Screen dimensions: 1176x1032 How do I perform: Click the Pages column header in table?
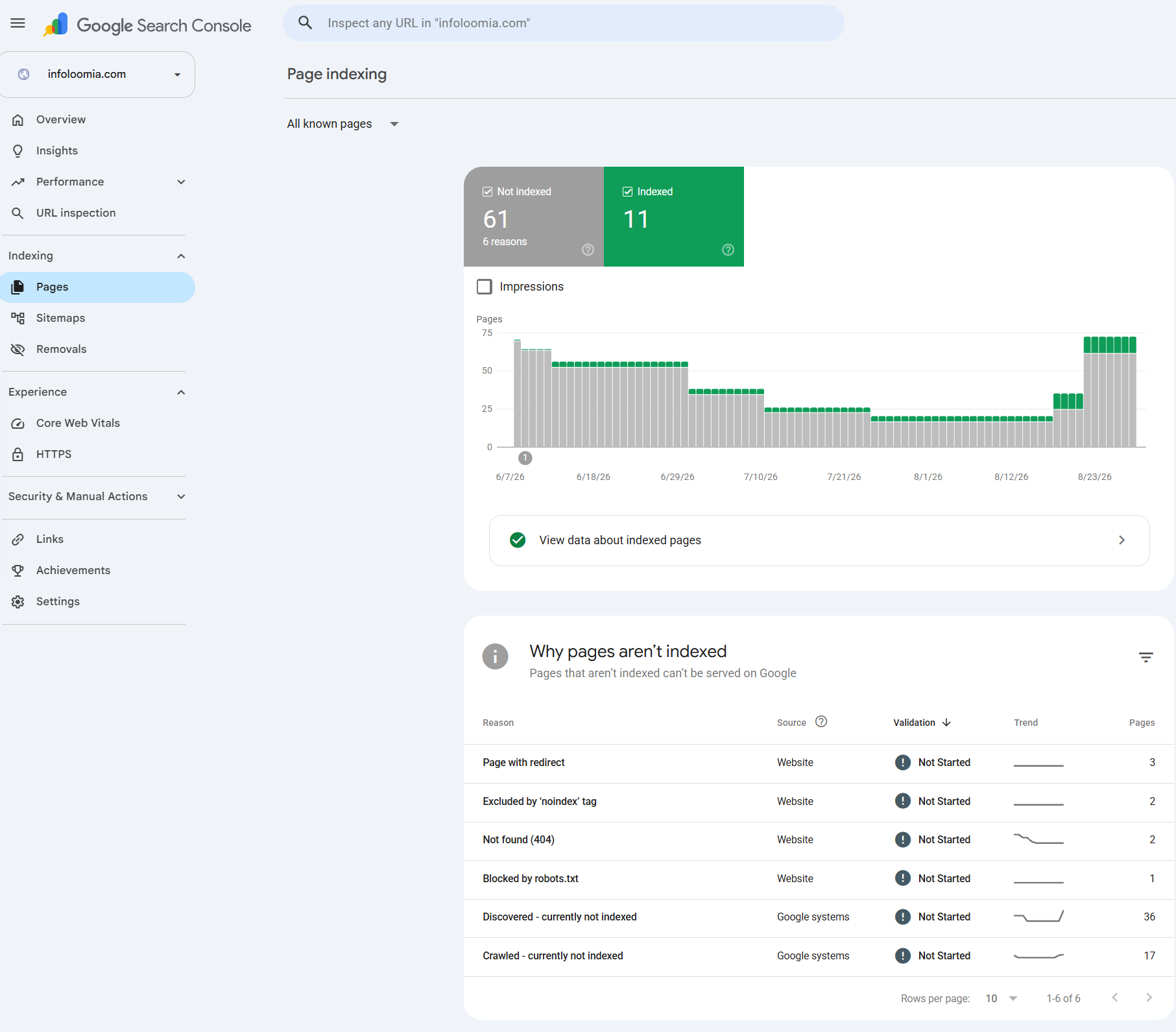click(1142, 723)
